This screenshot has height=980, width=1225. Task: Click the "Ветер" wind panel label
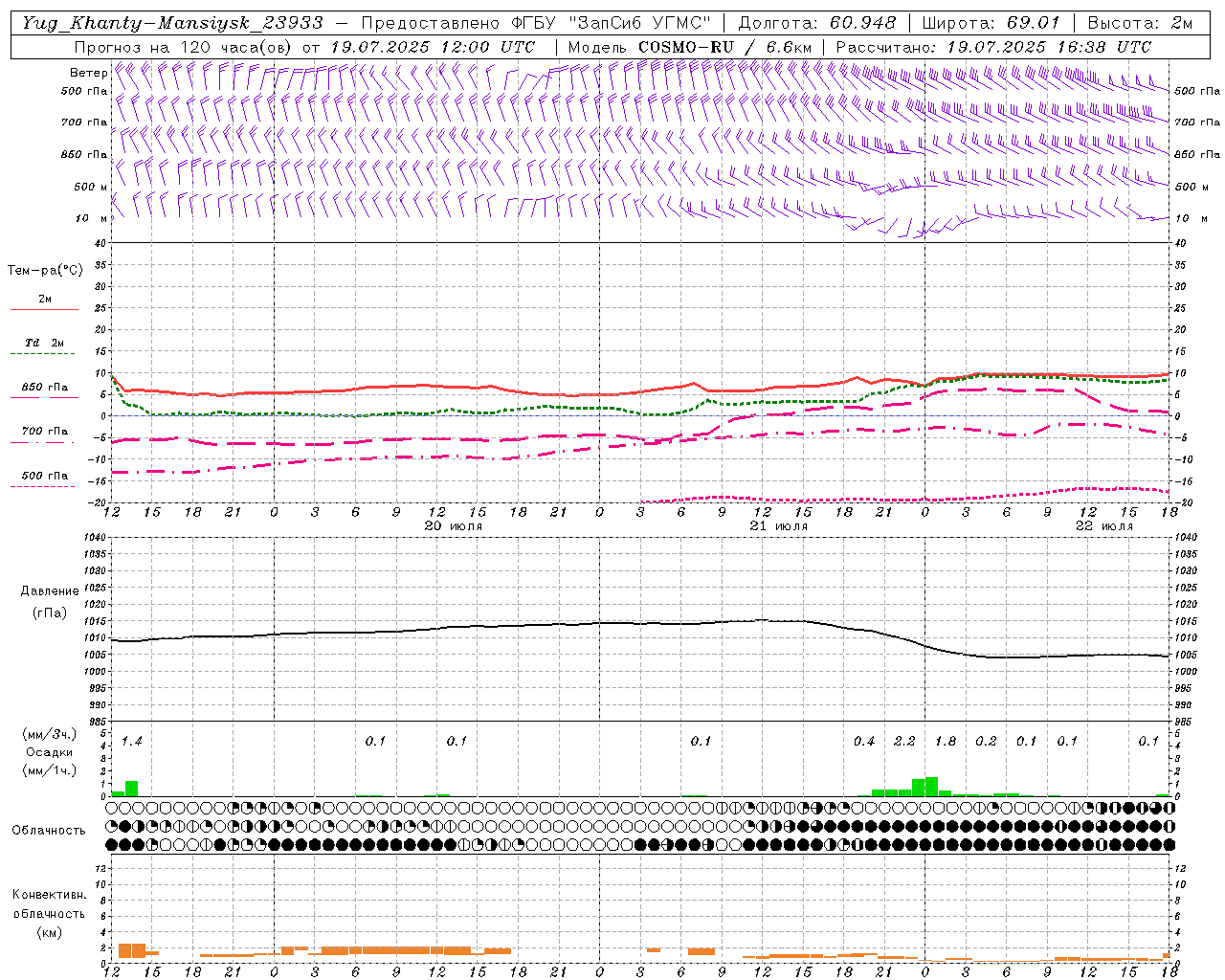[88, 73]
